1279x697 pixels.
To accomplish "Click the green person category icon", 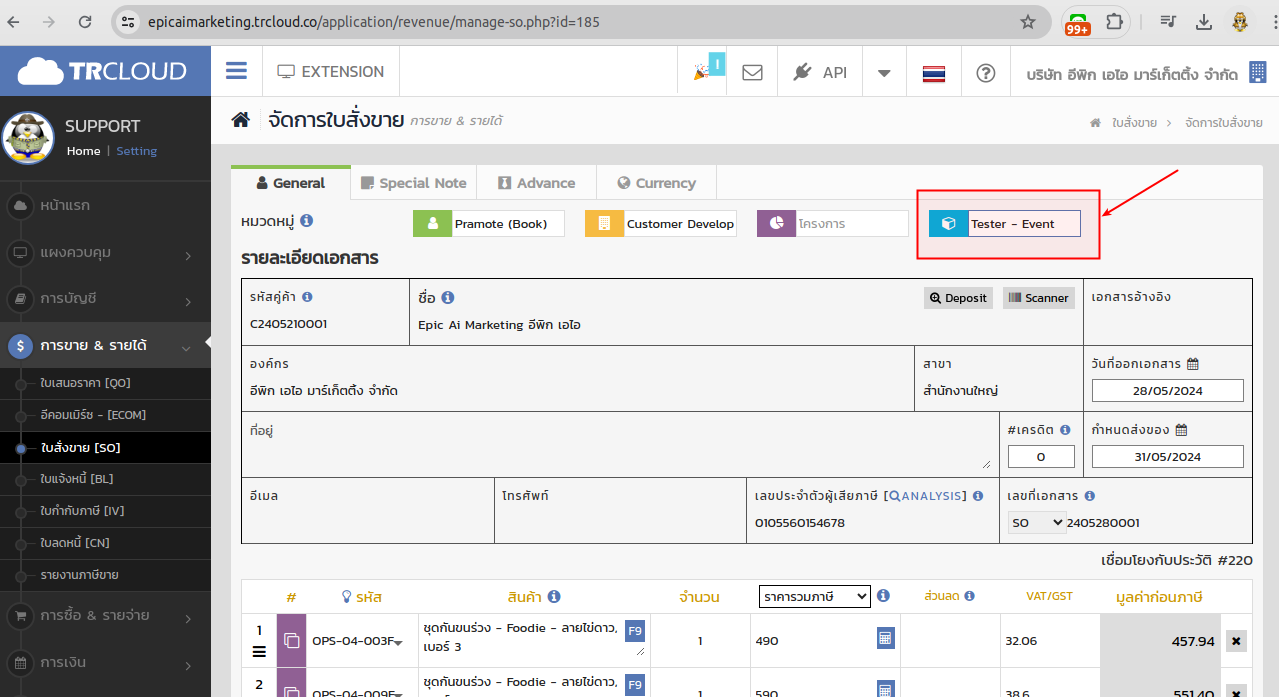I will [433, 223].
